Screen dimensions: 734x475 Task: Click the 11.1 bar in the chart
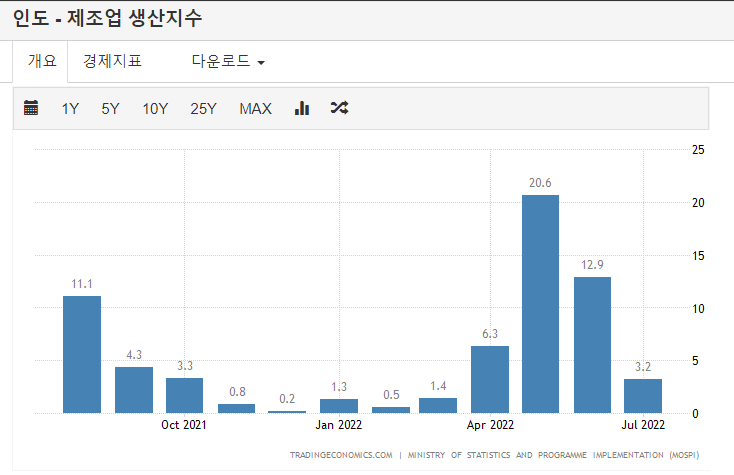point(82,355)
